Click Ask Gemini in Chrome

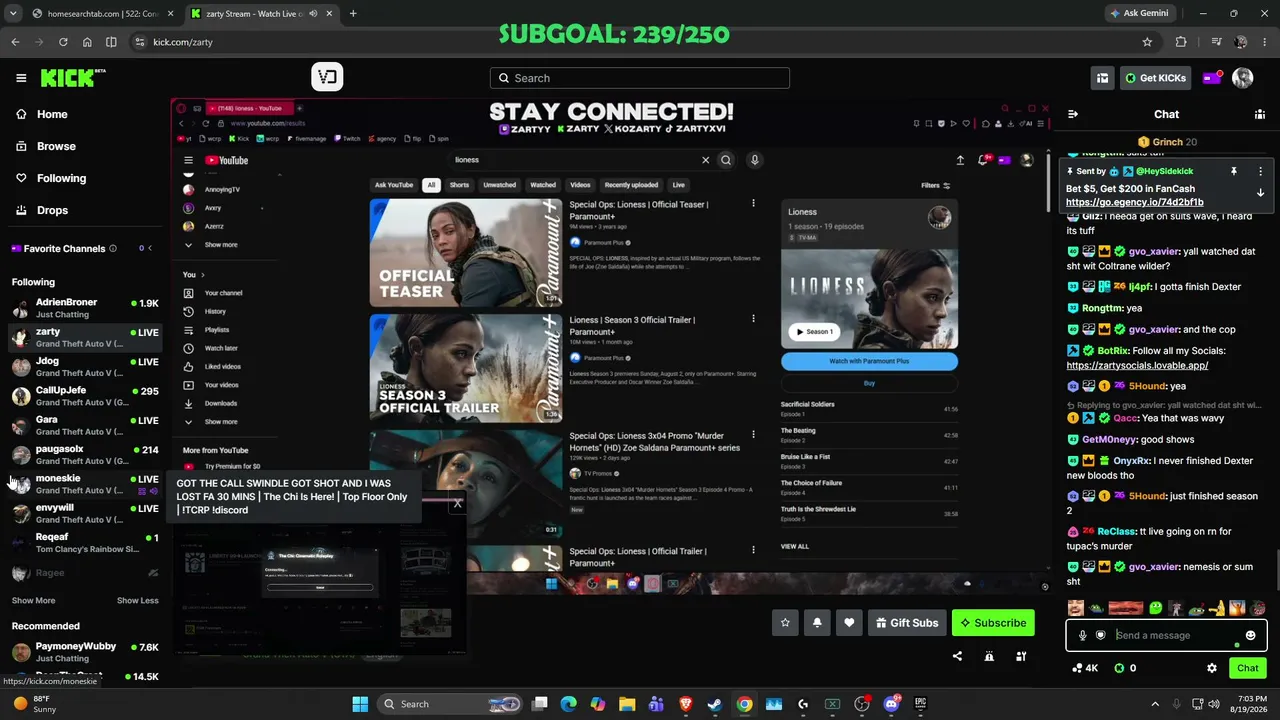(x=1139, y=13)
